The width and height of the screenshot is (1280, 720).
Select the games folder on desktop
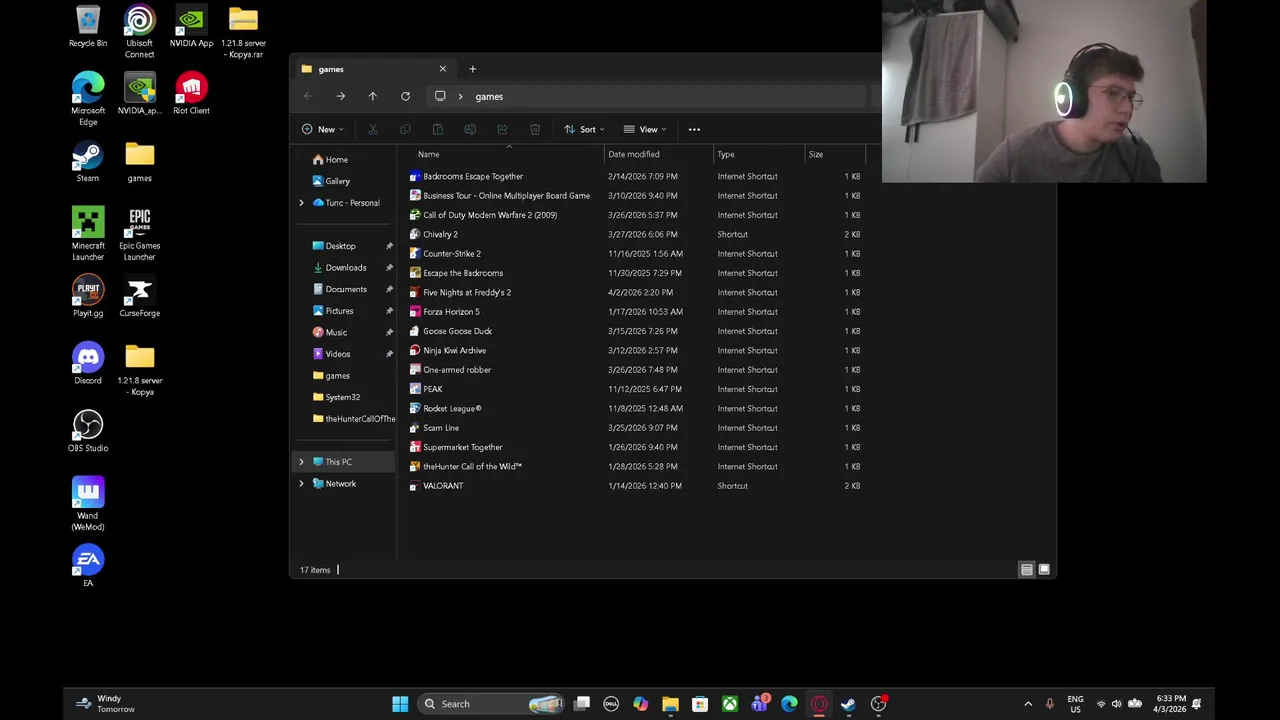(139, 162)
